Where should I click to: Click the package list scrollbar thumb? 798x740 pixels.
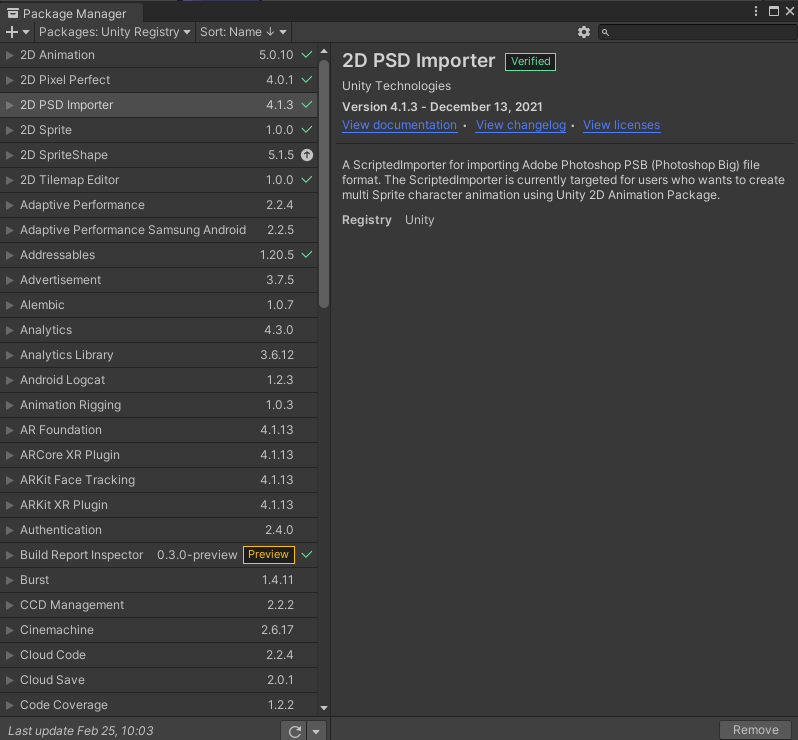pos(324,184)
